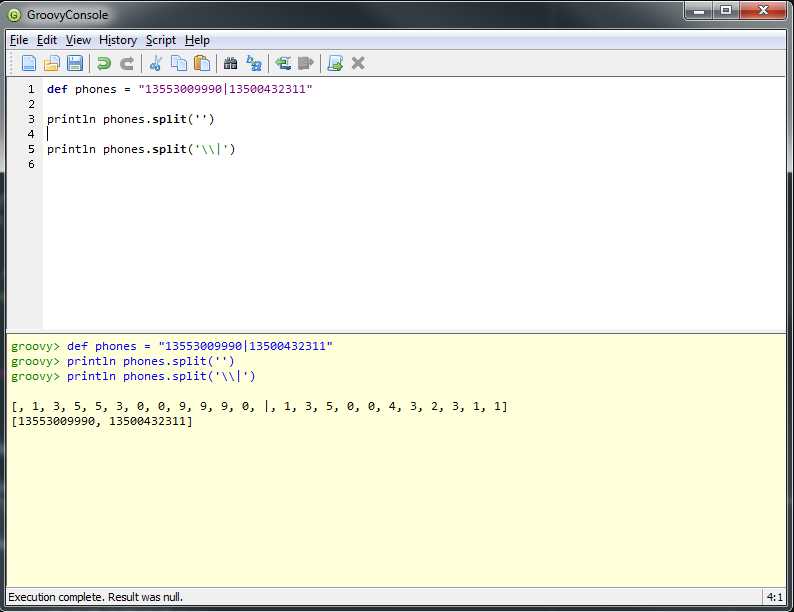Click line number 2 in the gutter
Screen dimensions: 794x612
click(31, 104)
